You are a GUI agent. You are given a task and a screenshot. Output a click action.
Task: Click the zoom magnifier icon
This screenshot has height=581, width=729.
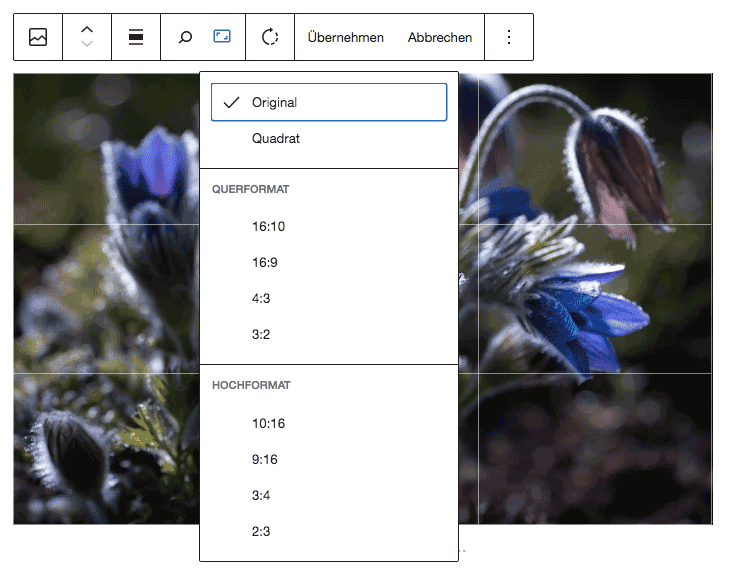point(185,37)
